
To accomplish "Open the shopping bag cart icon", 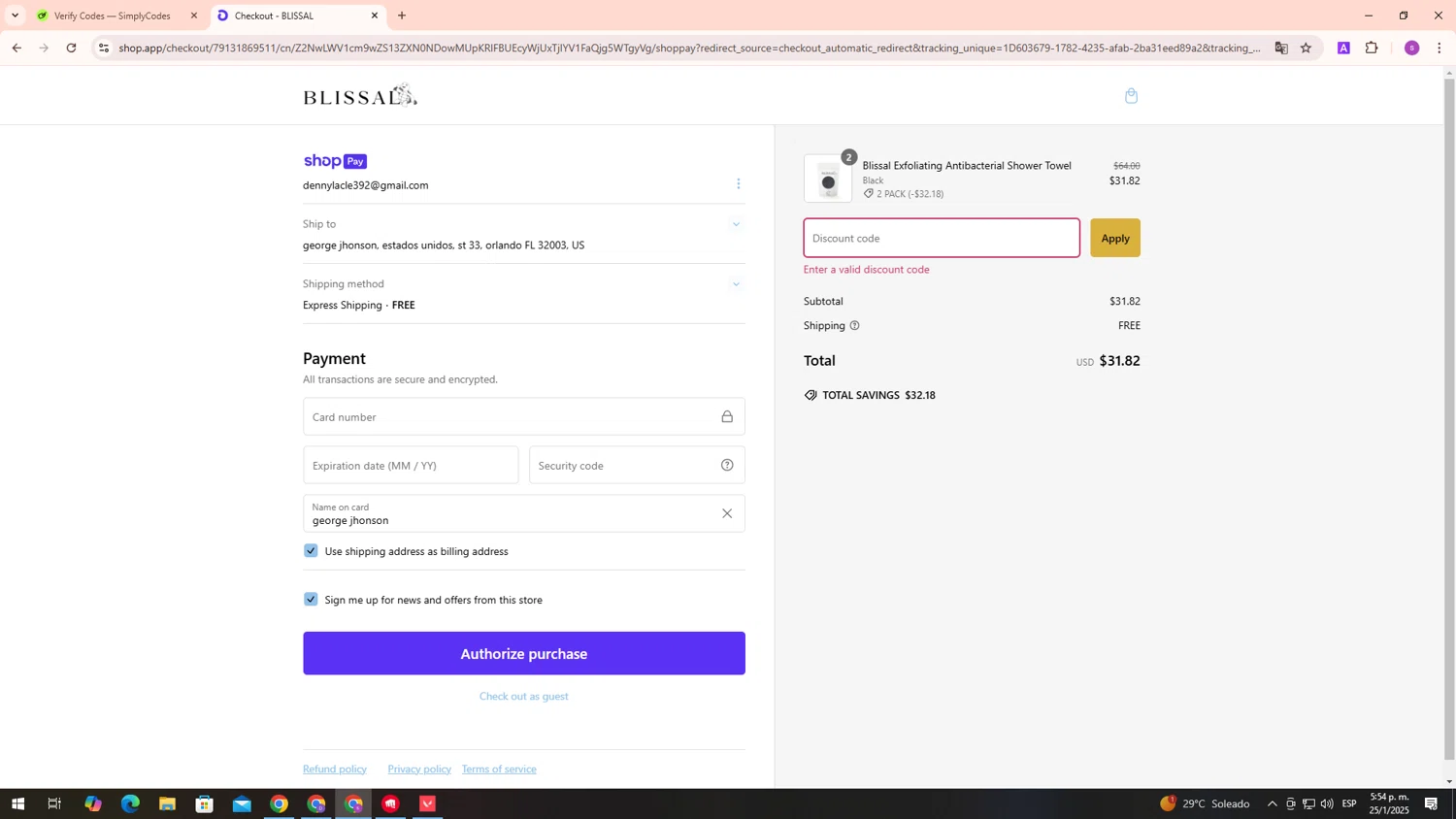I will 1131,95.
